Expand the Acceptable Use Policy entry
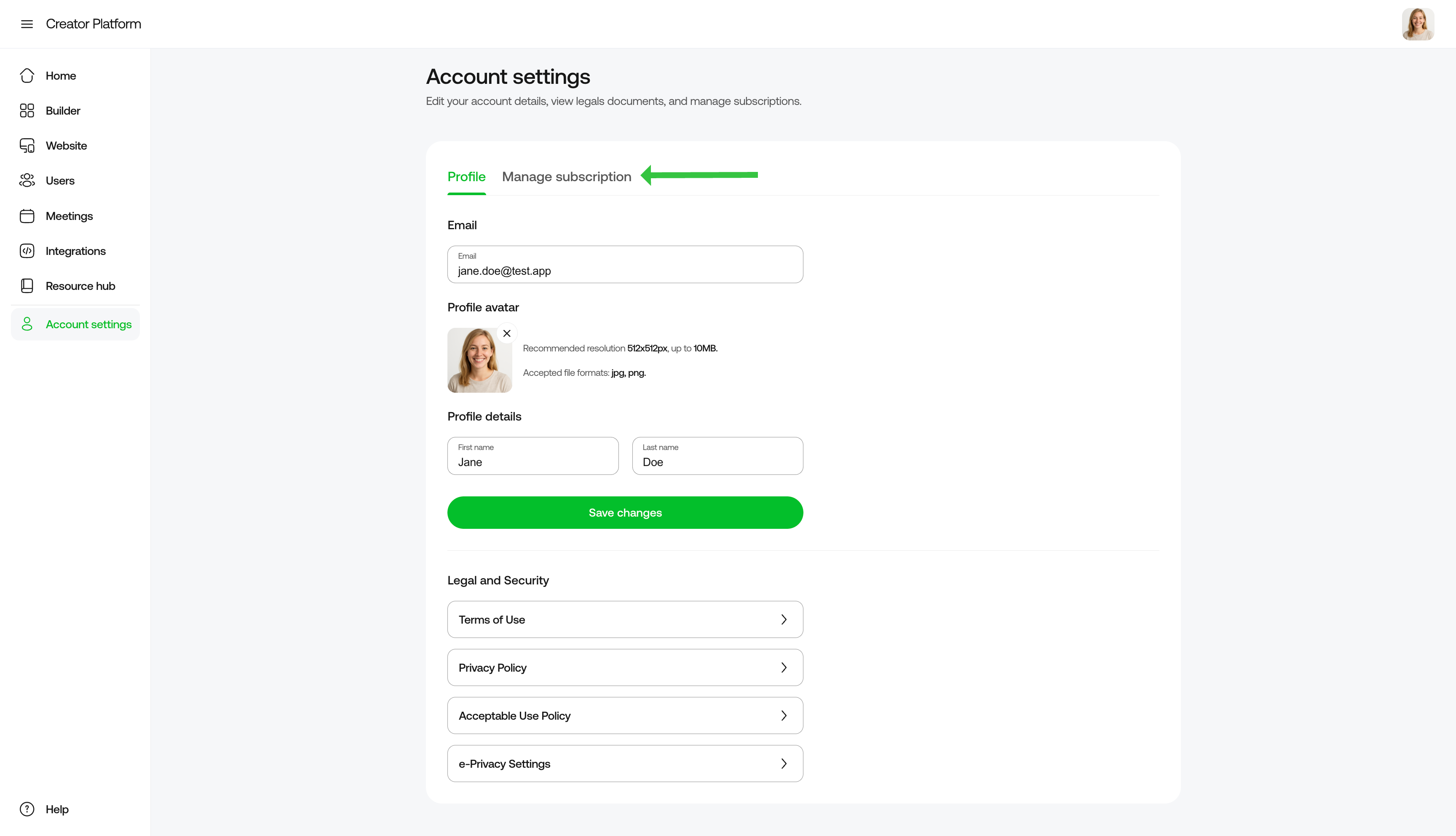1456x836 pixels. [x=784, y=715]
